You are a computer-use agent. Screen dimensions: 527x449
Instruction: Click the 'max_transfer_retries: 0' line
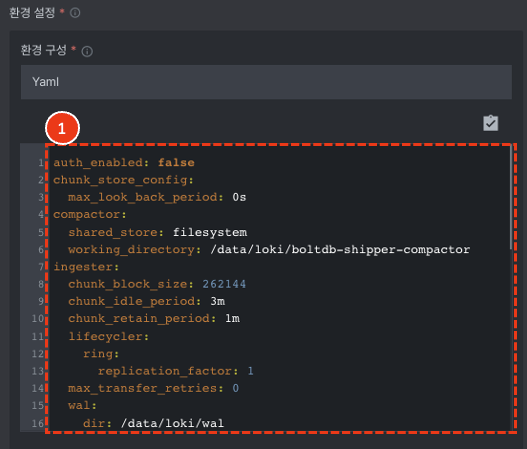[154, 389]
